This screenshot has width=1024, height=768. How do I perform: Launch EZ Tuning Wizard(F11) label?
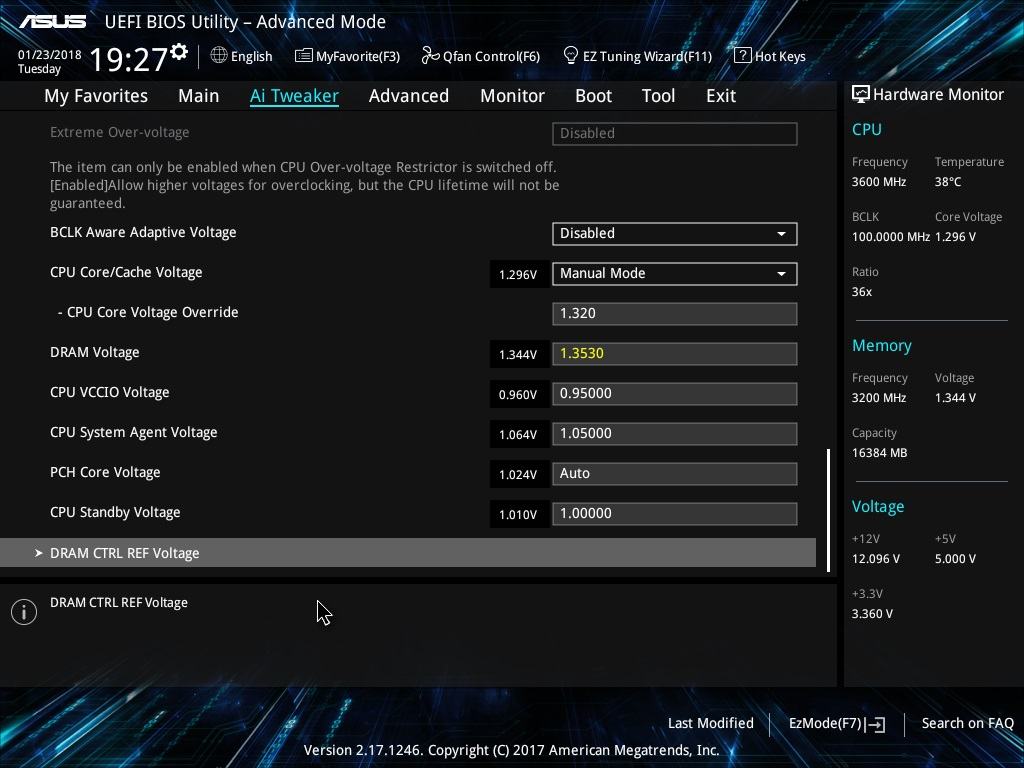[x=647, y=57]
